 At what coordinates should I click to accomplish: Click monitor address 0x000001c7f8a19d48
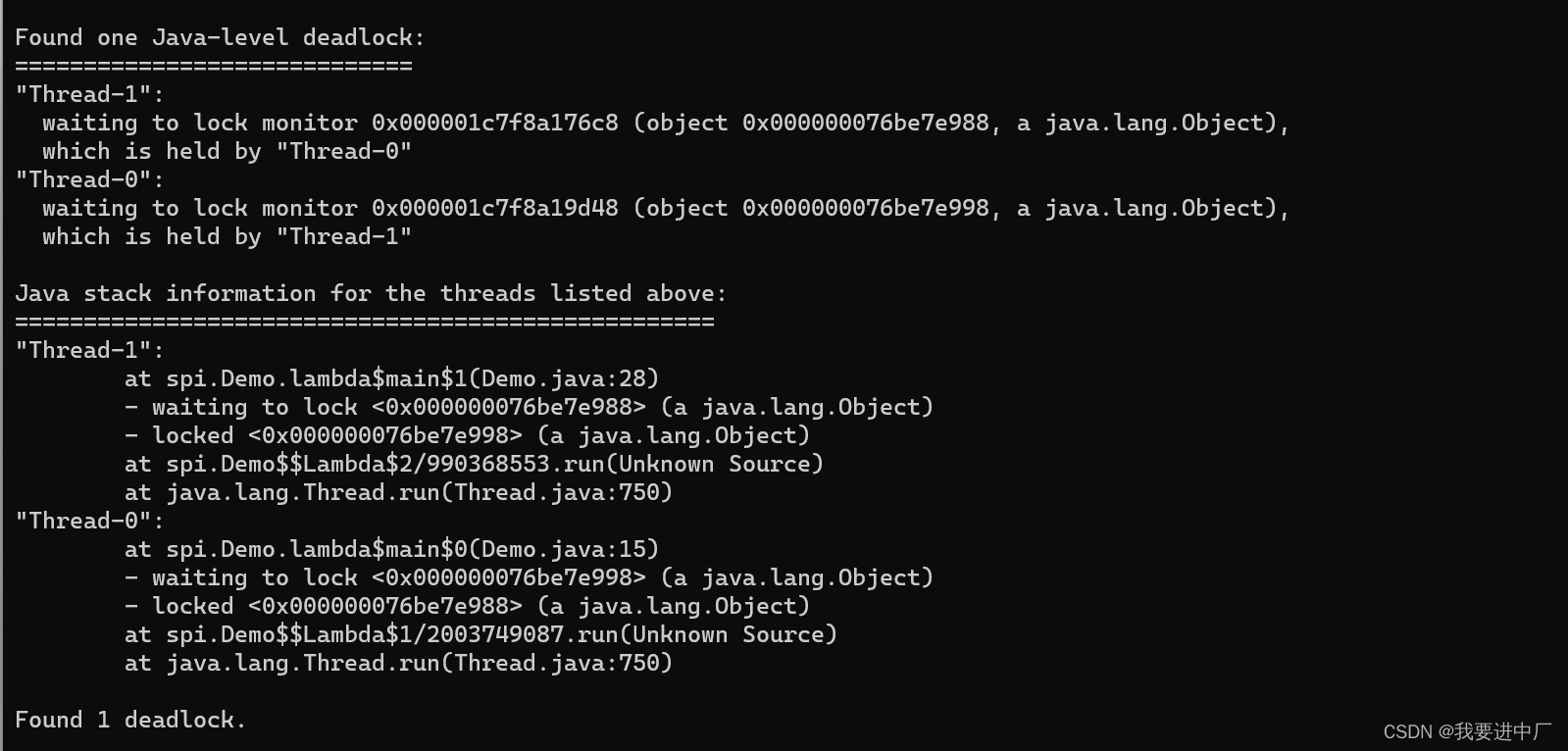[x=494, y=209]
